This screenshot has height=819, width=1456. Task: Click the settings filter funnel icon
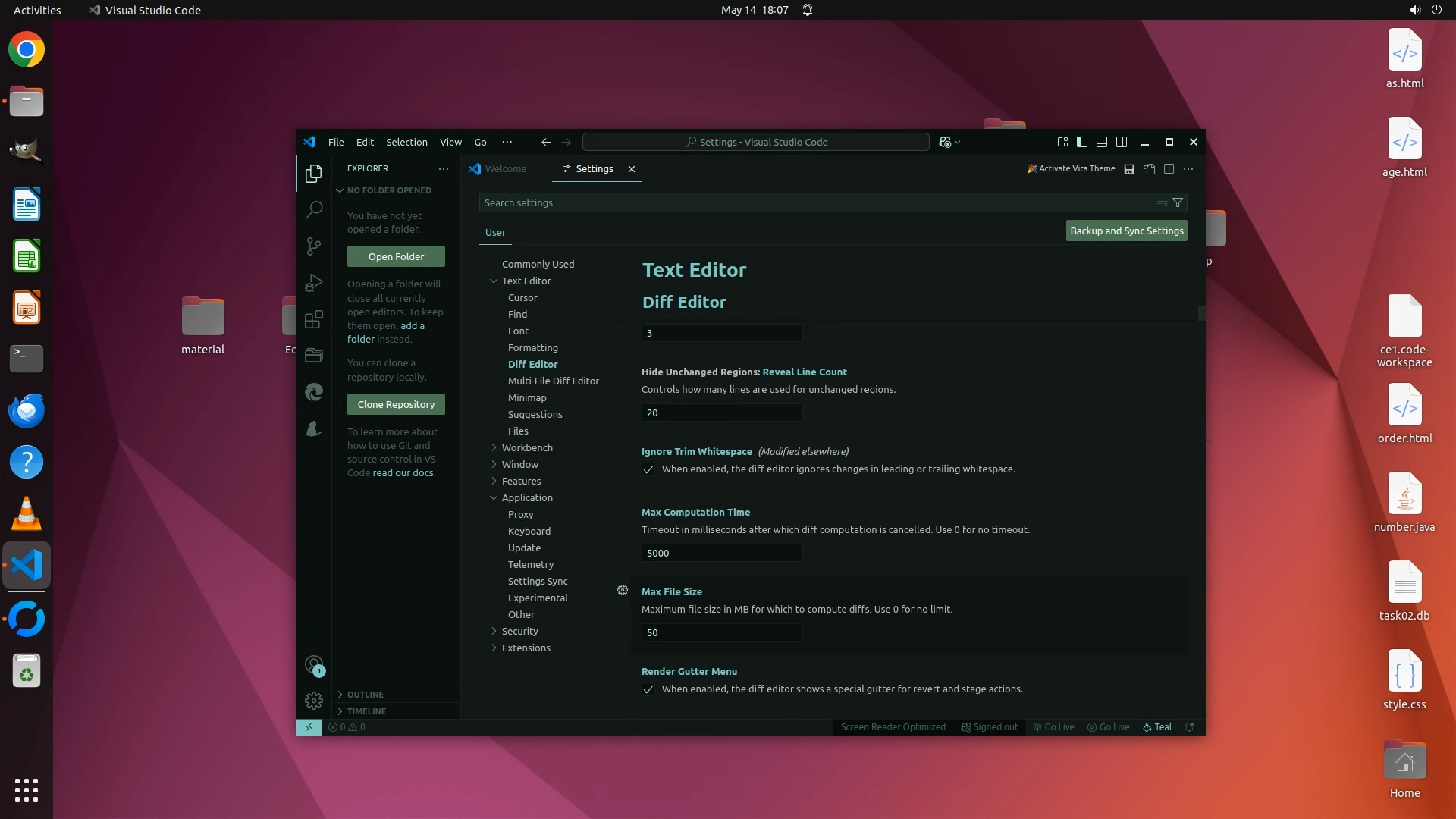1178,202
